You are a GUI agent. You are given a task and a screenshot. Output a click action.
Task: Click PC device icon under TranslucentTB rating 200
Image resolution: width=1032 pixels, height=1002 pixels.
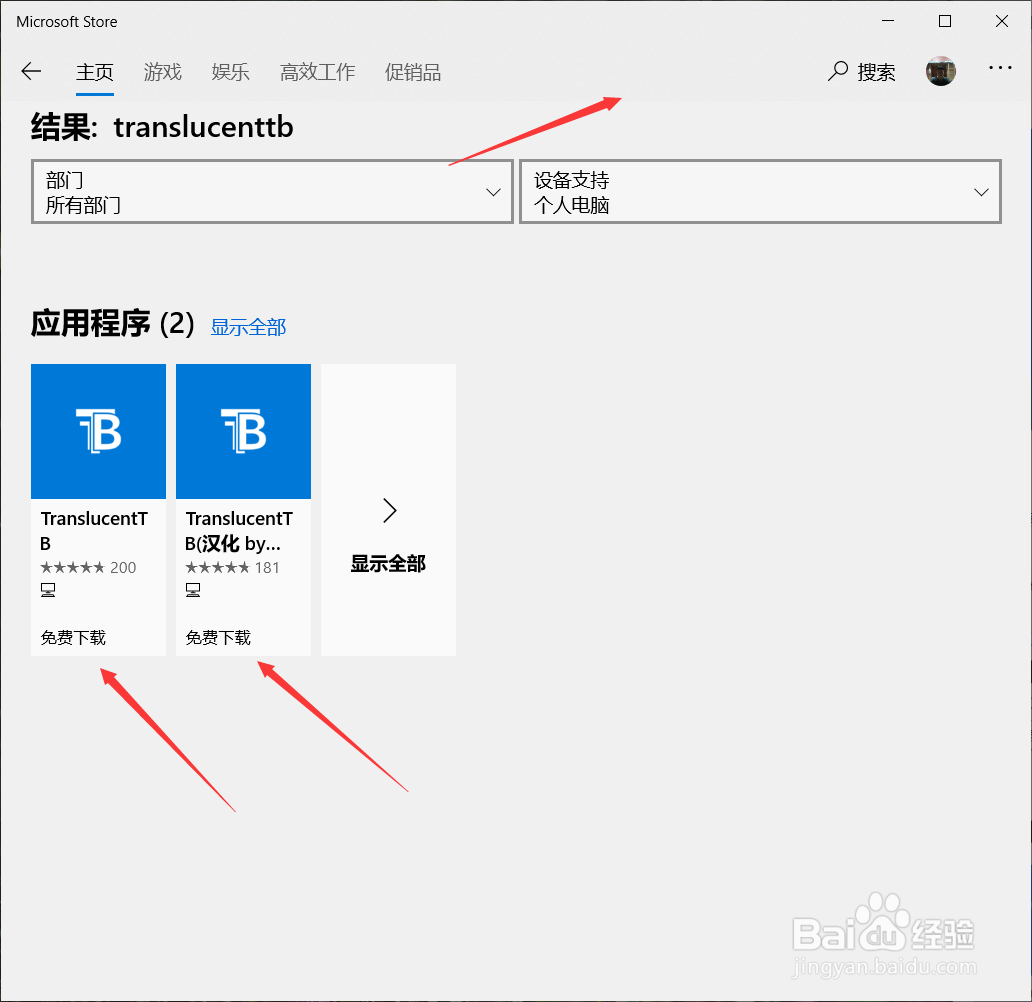[x=48, y=590]
